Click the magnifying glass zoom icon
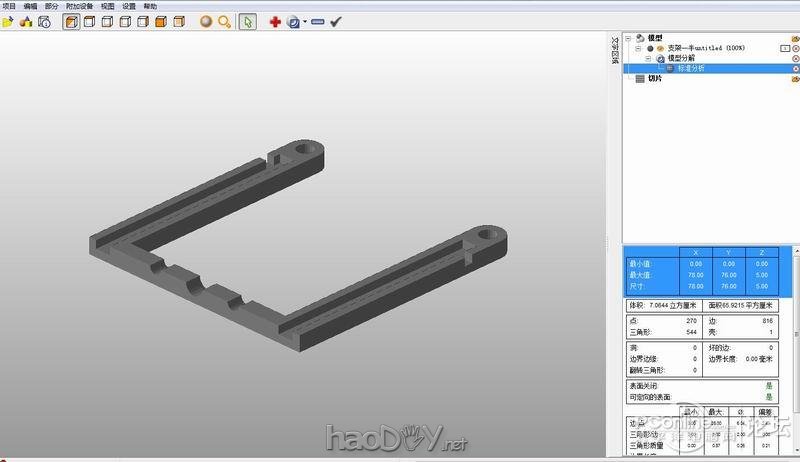 point(225,21)
